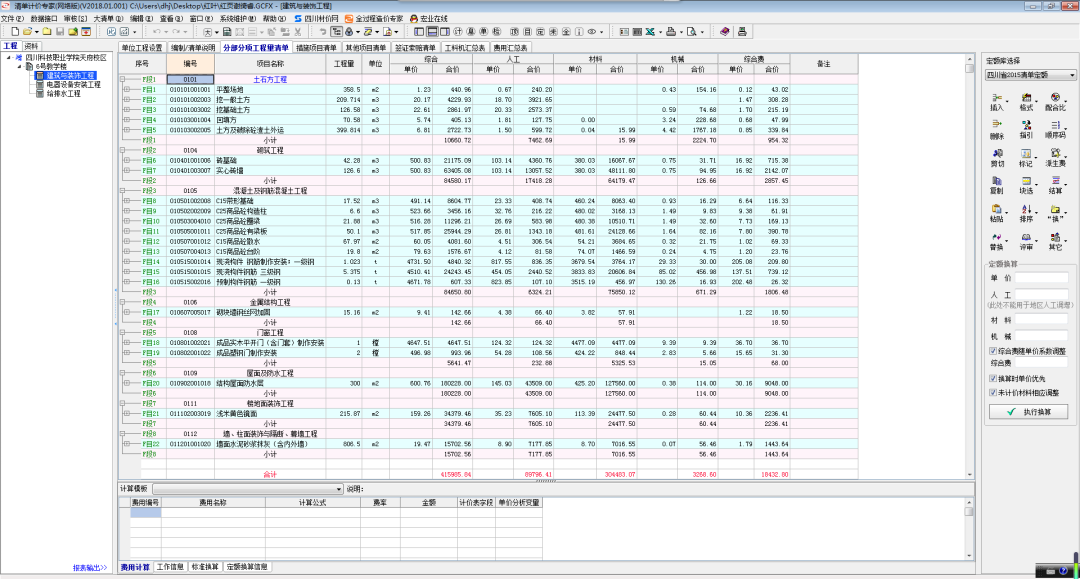The height and width of the screenshot is (579, 1080).
Task: Open the 文件 menu
Action: click(x=12, y=19)
